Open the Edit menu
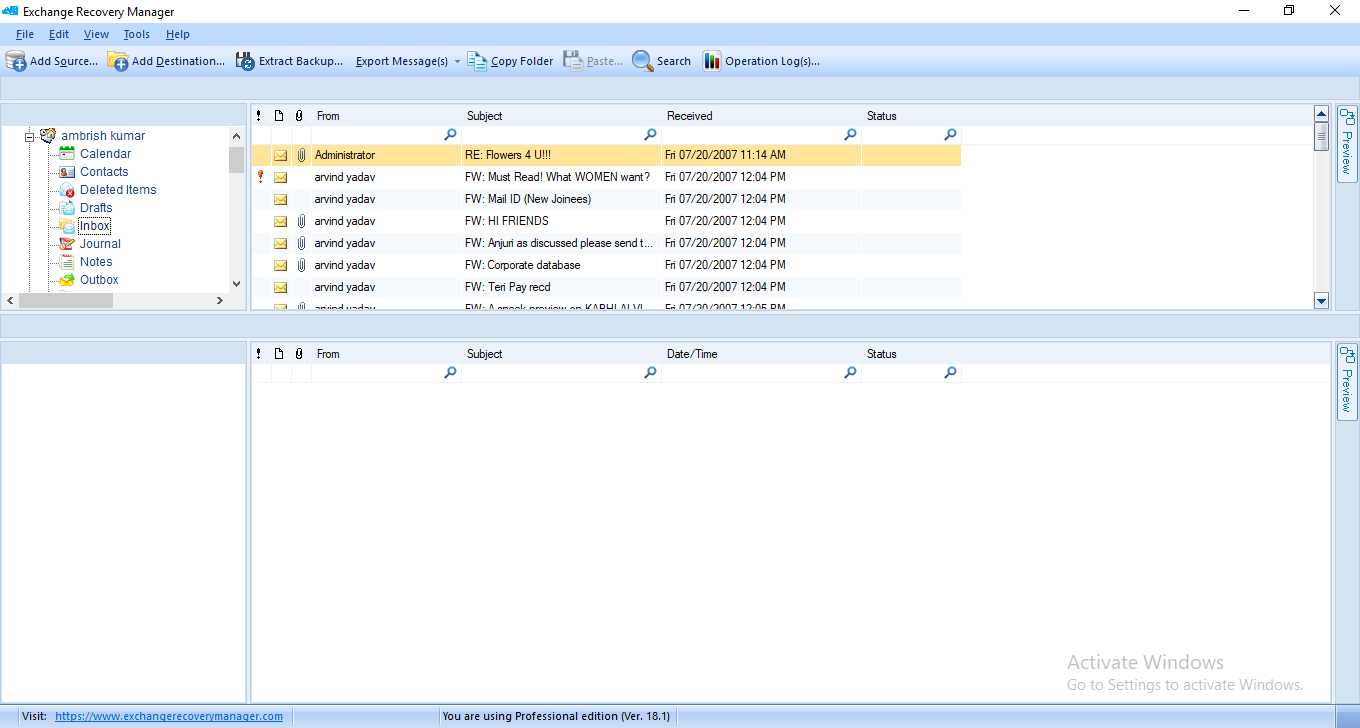Viewport: 1360px width, 728px height. (x=59, y=34)
